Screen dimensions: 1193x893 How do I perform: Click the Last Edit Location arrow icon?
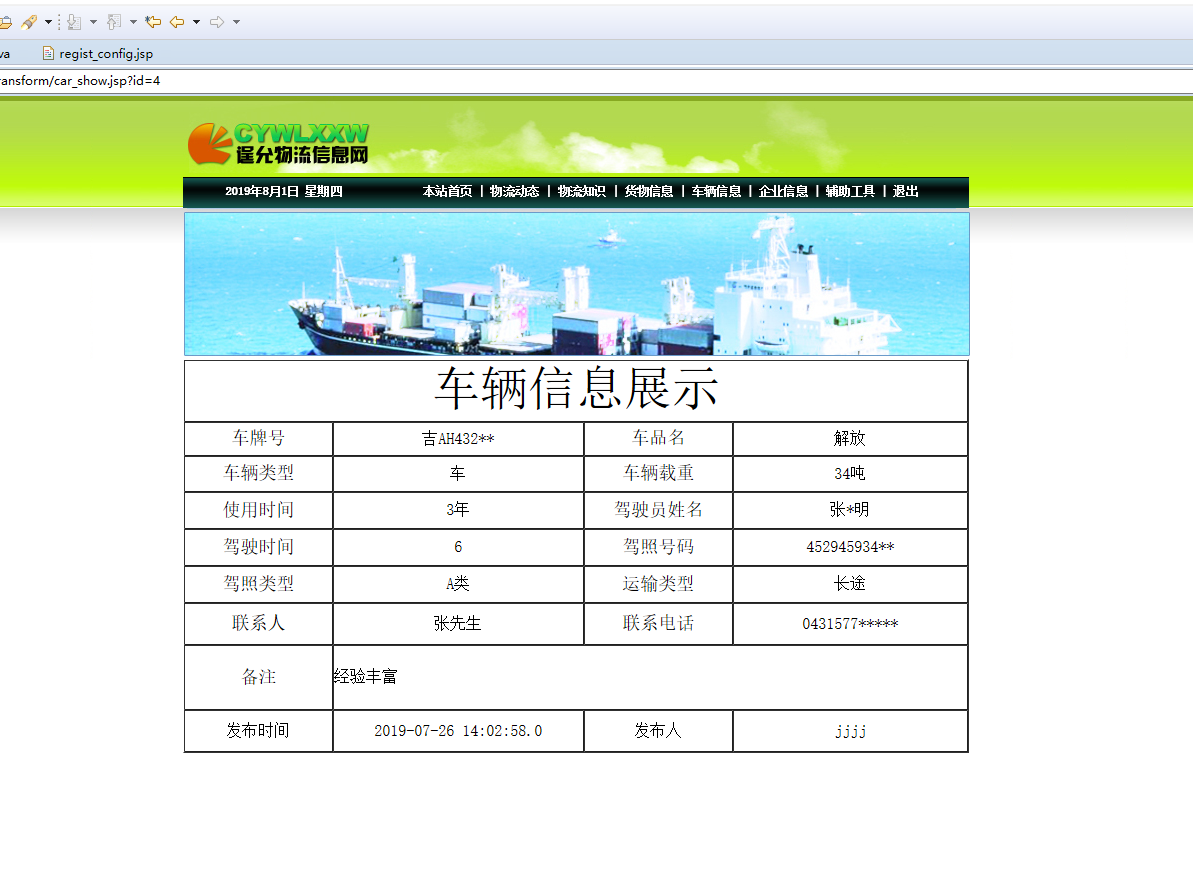click(x=153, y=21)
